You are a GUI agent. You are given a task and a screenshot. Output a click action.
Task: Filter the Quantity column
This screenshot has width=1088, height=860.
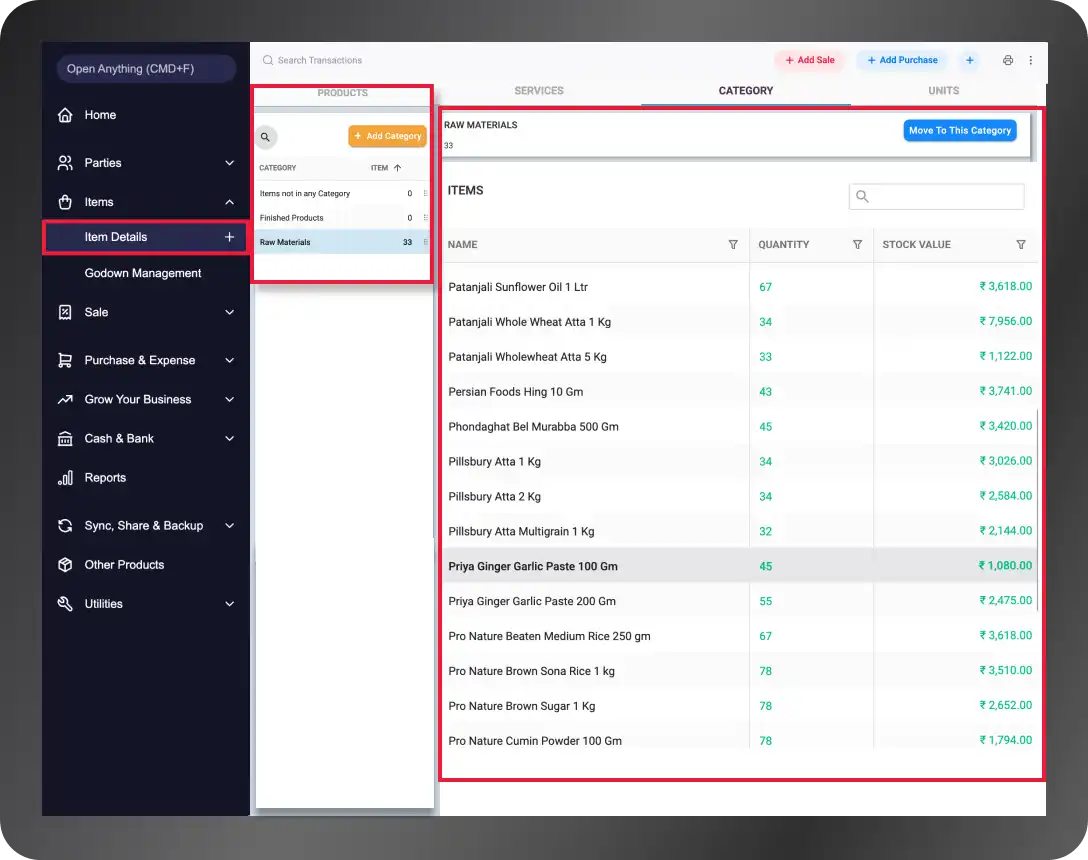tap(858, 245)
